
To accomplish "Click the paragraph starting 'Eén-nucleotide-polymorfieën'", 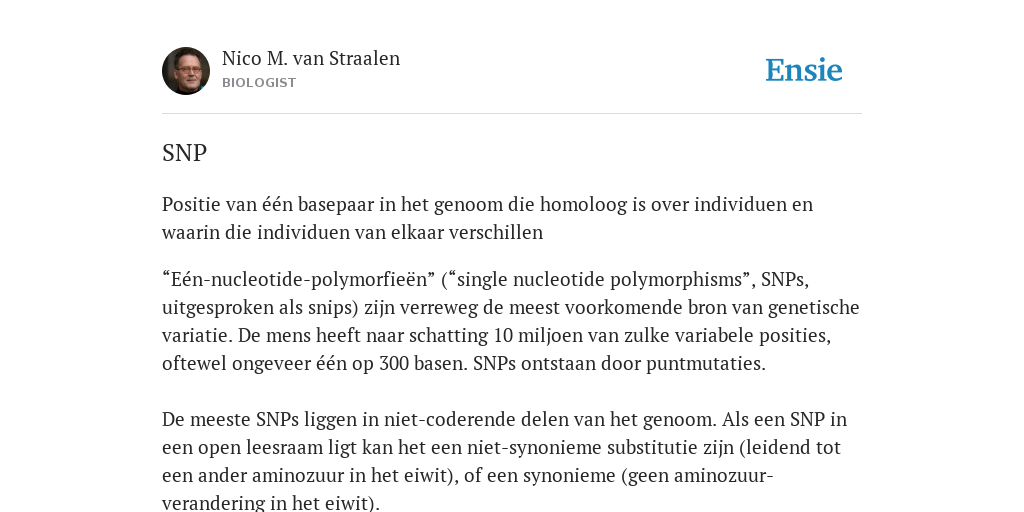I will tap(511, 321).
